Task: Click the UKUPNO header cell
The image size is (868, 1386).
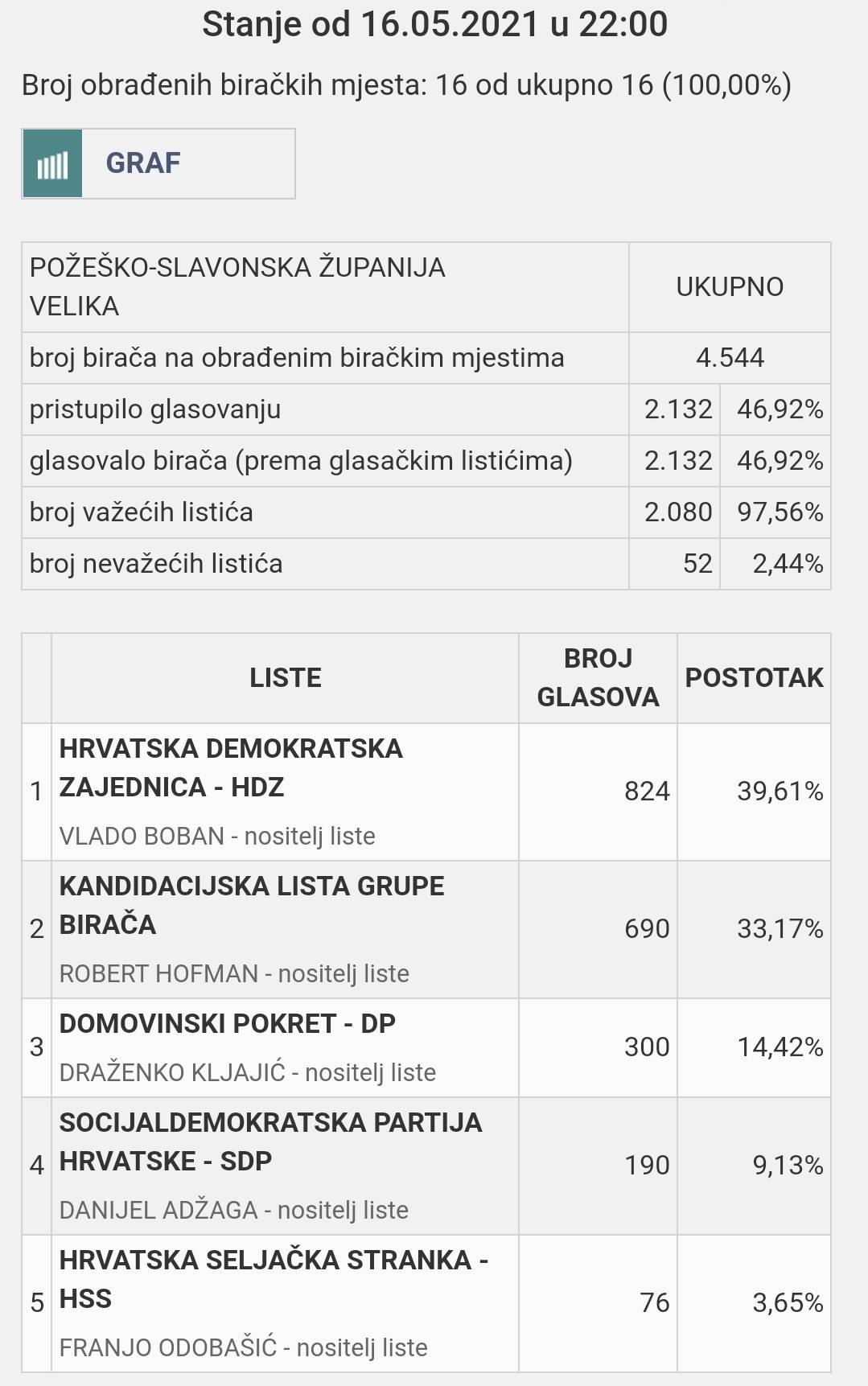Action: point(730,287)
